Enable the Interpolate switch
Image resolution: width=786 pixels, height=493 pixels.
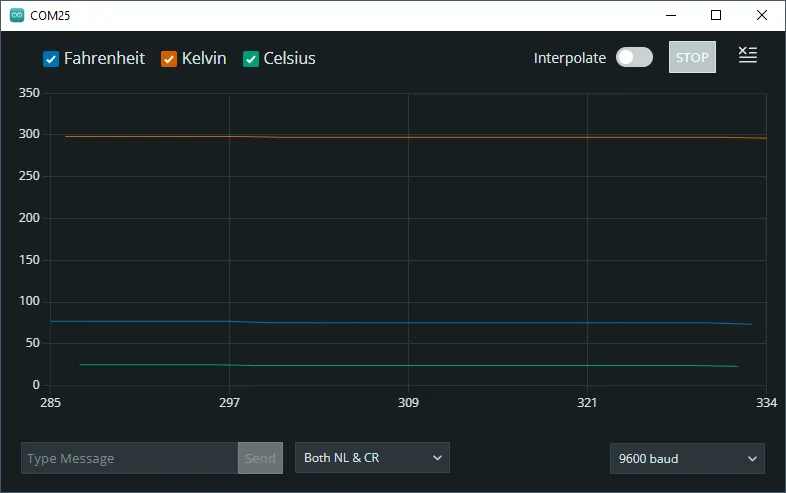coord(634,58)
